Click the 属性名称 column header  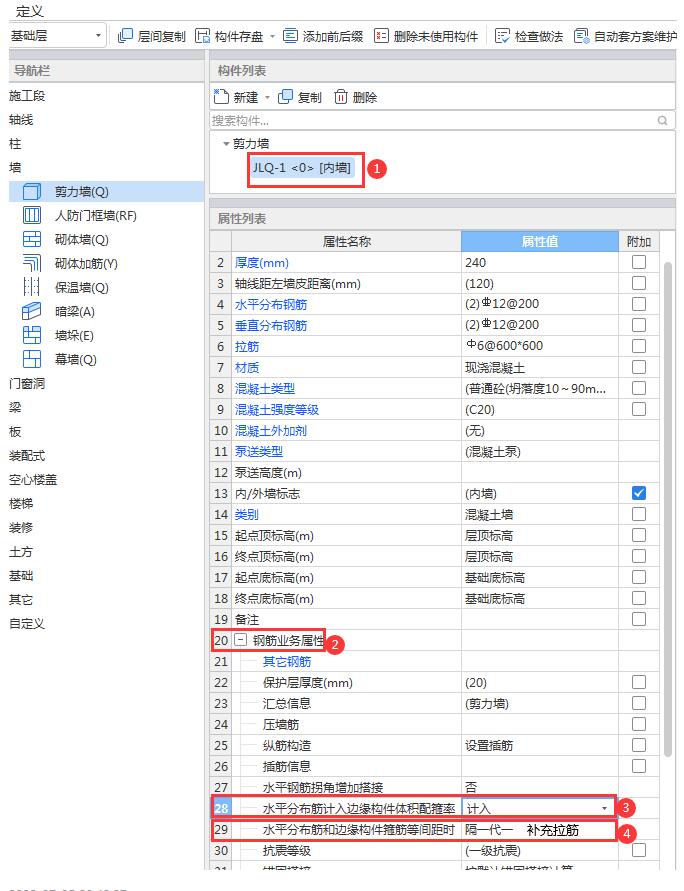click(x=347, y=242)
